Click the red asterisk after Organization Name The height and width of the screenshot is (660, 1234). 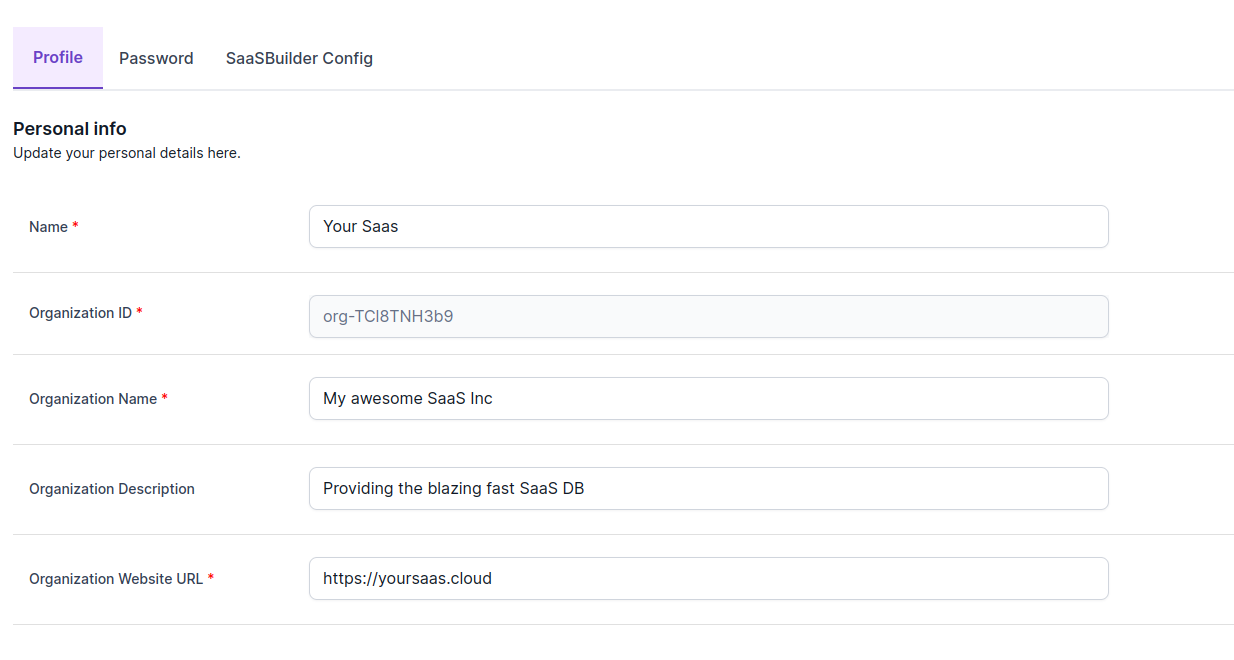pyautogui.click(x=165, y=398)
